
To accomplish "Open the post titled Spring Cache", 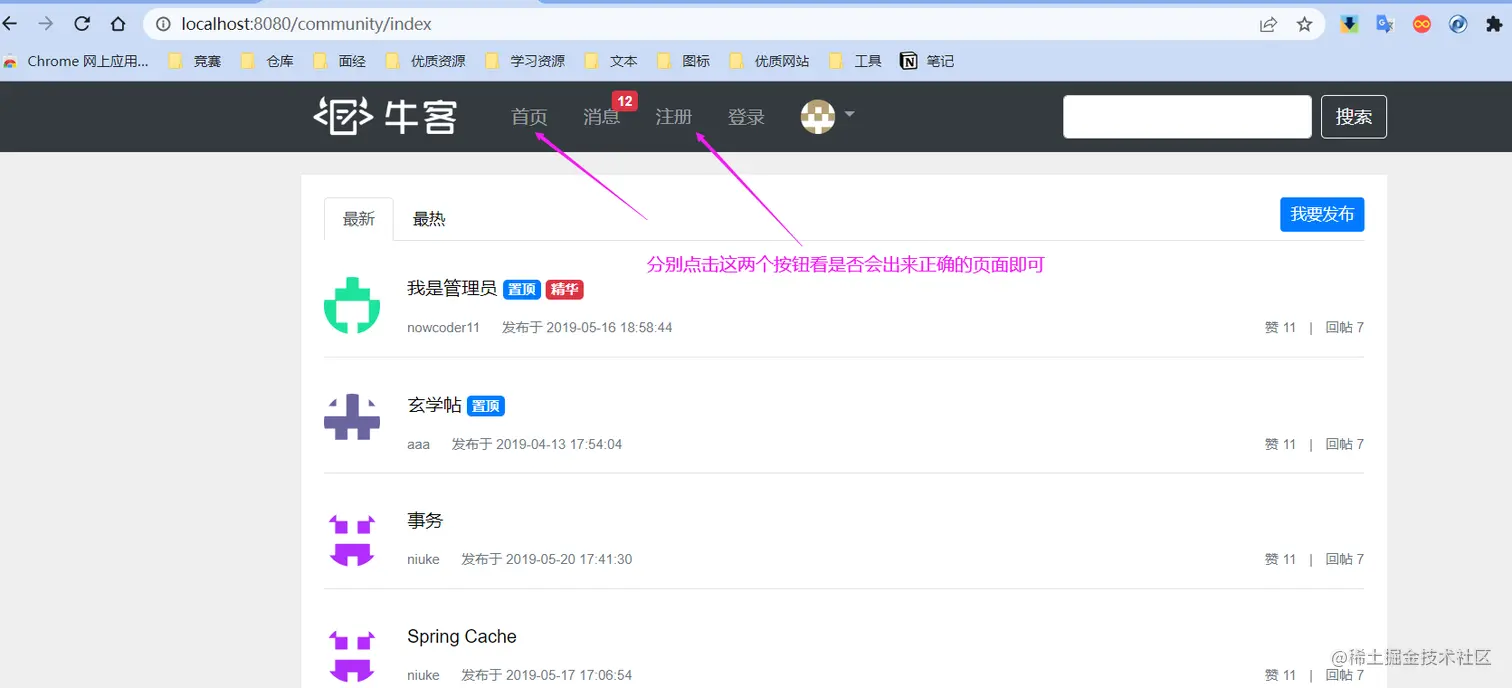I will (x=462, y=637).
